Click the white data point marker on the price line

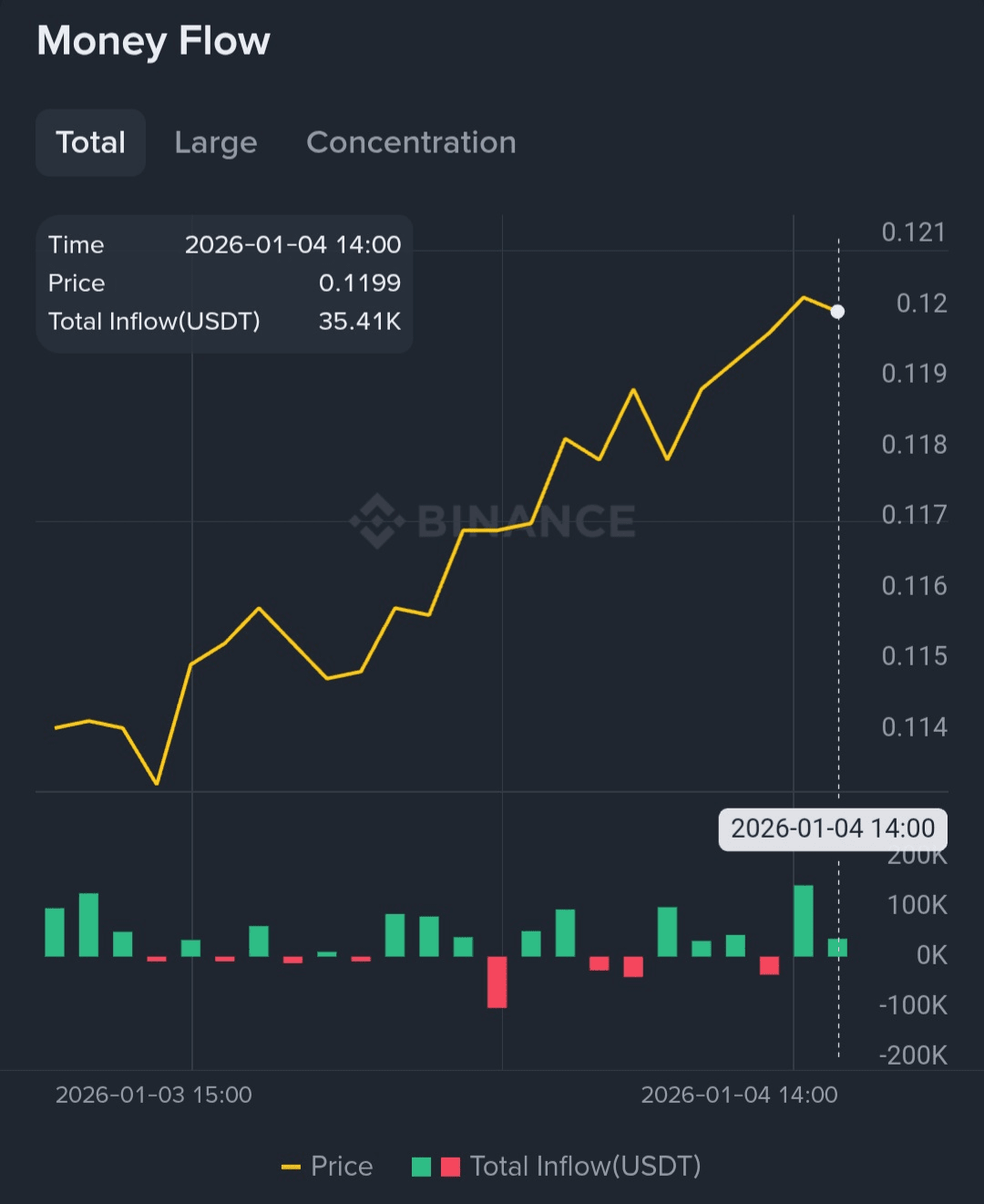click(x=837, y=312)
